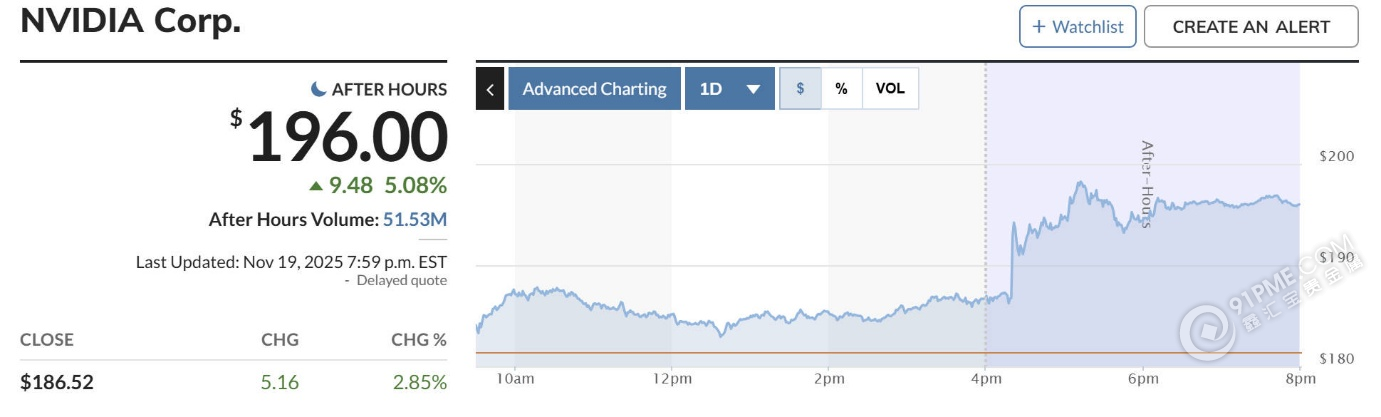The height and width of the screenshot is (417, 1381).
Task: Toggle the VOL volume display
Action: [x=890, y=89]
